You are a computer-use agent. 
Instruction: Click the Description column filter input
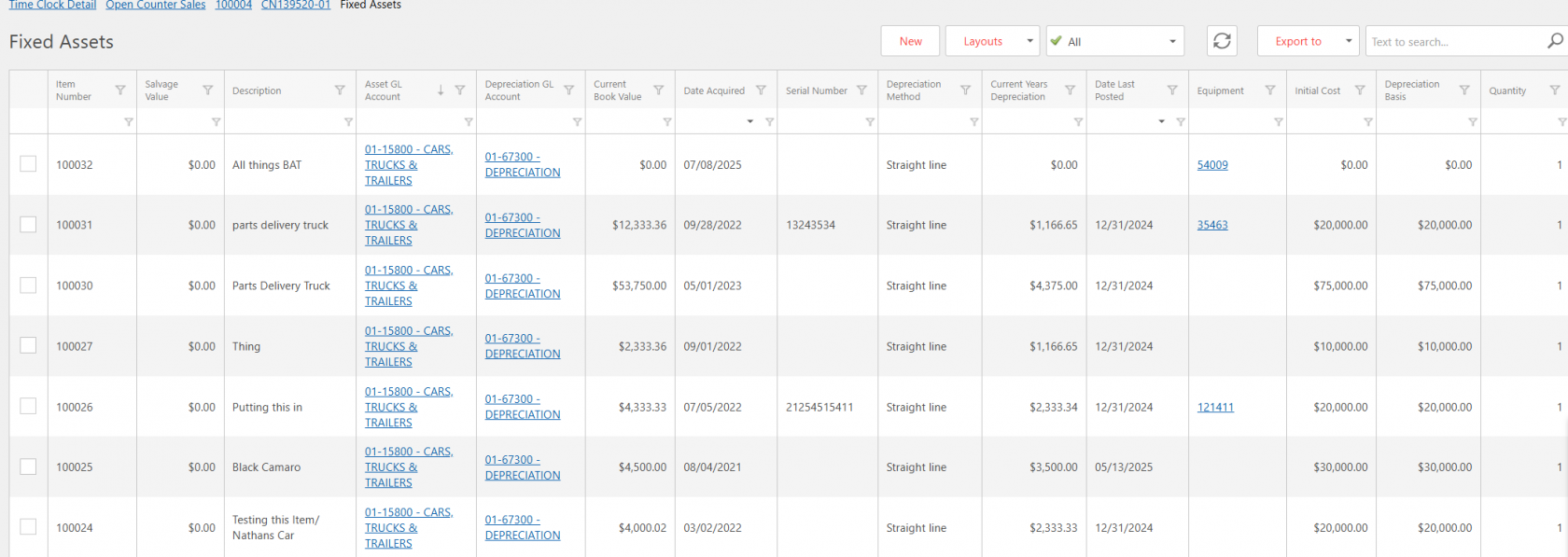[284, 122]
